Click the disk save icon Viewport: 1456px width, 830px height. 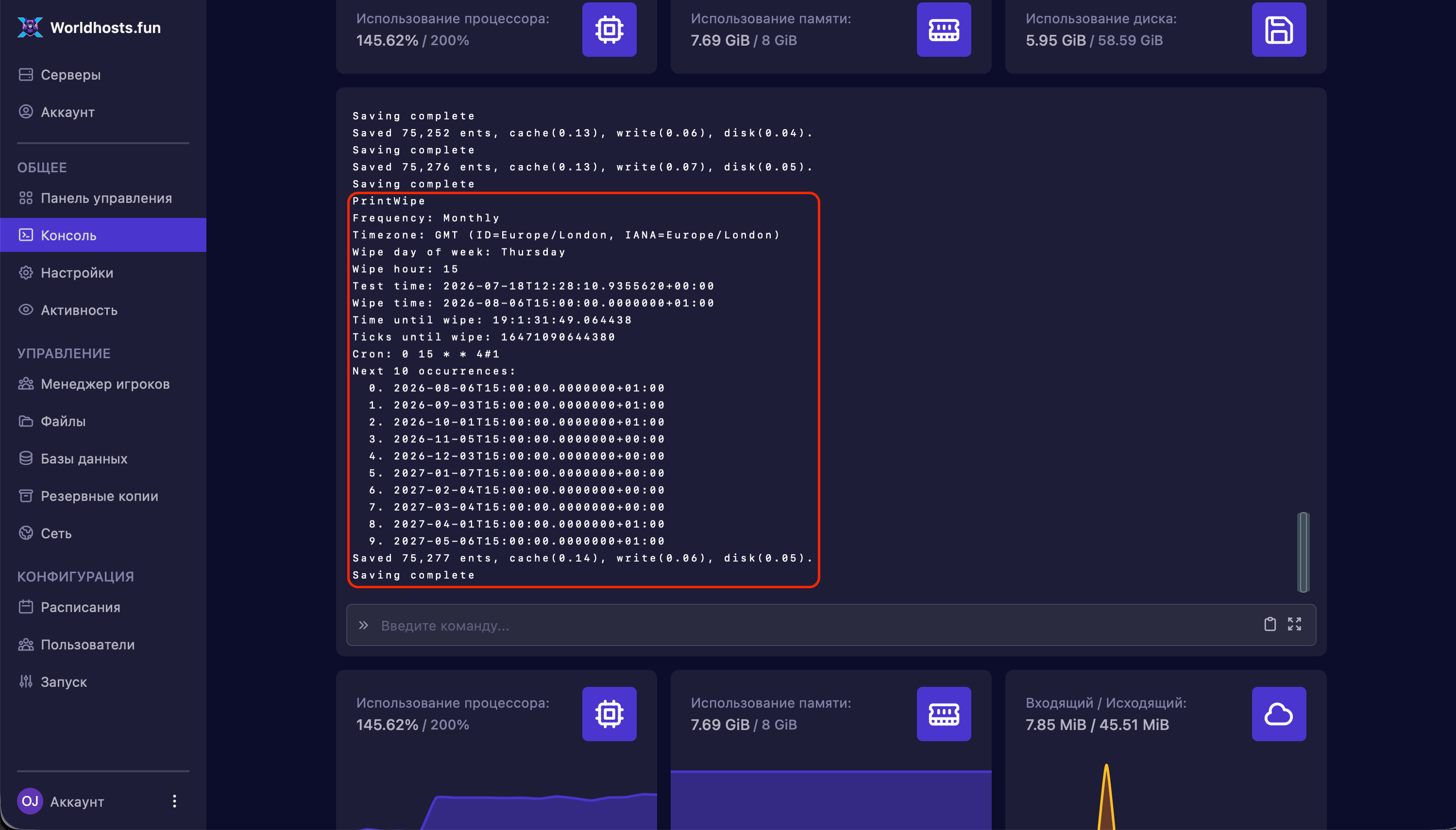pyautogui.click(x=1279, y=29)
